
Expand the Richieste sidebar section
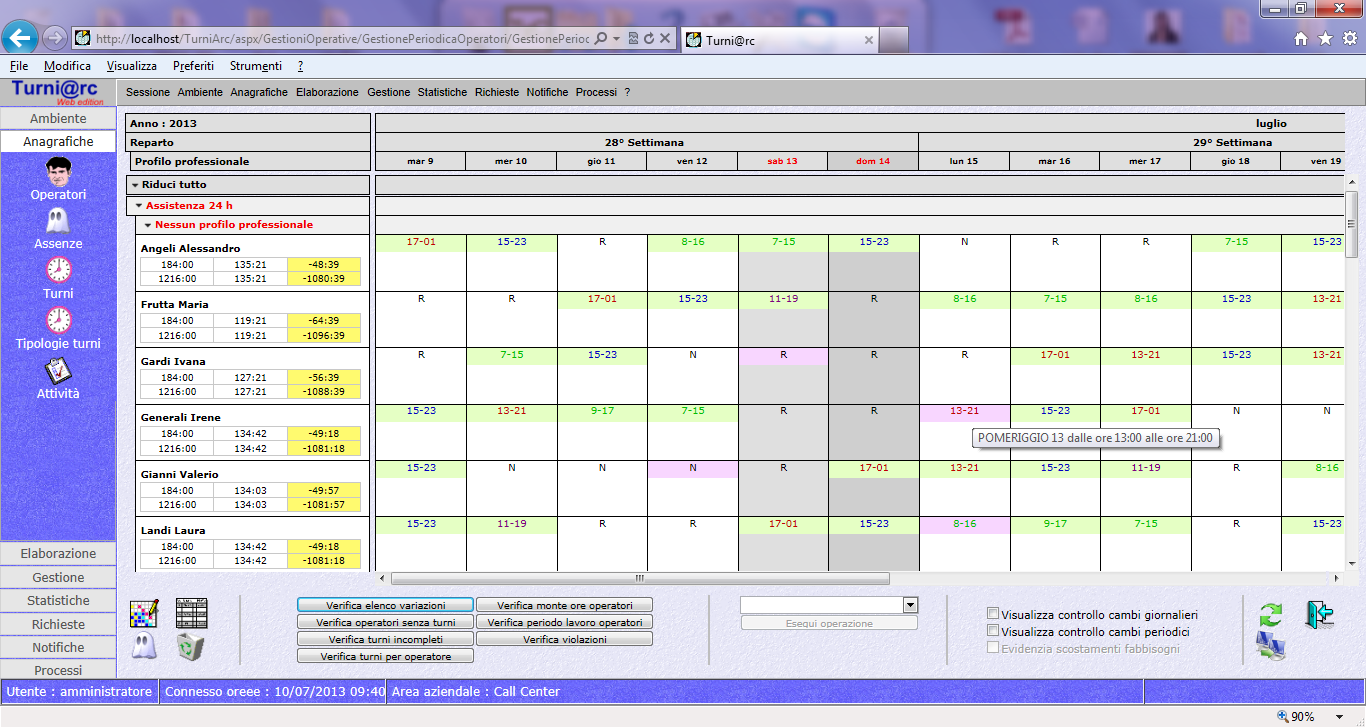coord(58,624)
